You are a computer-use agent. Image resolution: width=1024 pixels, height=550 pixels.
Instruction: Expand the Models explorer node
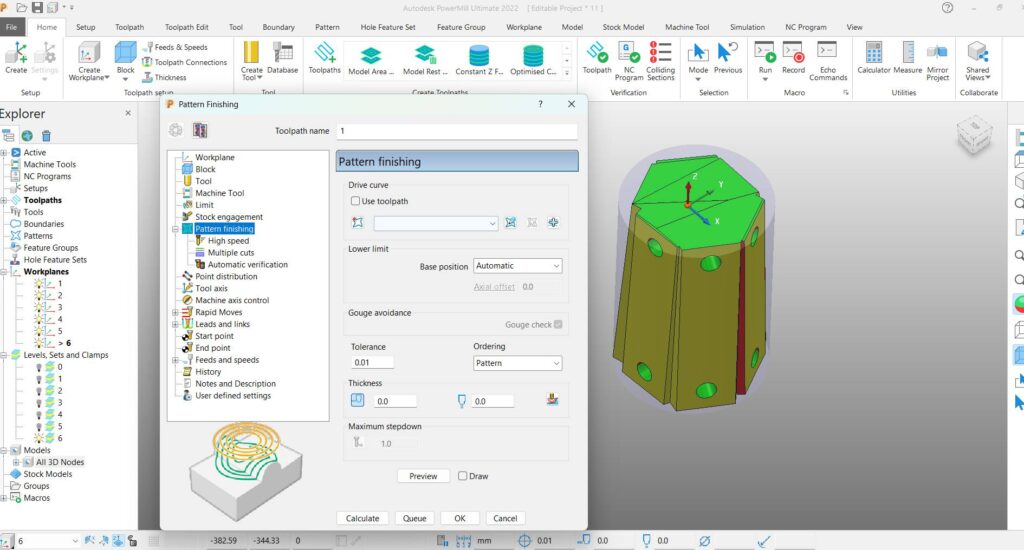click(x=4, y=451)
